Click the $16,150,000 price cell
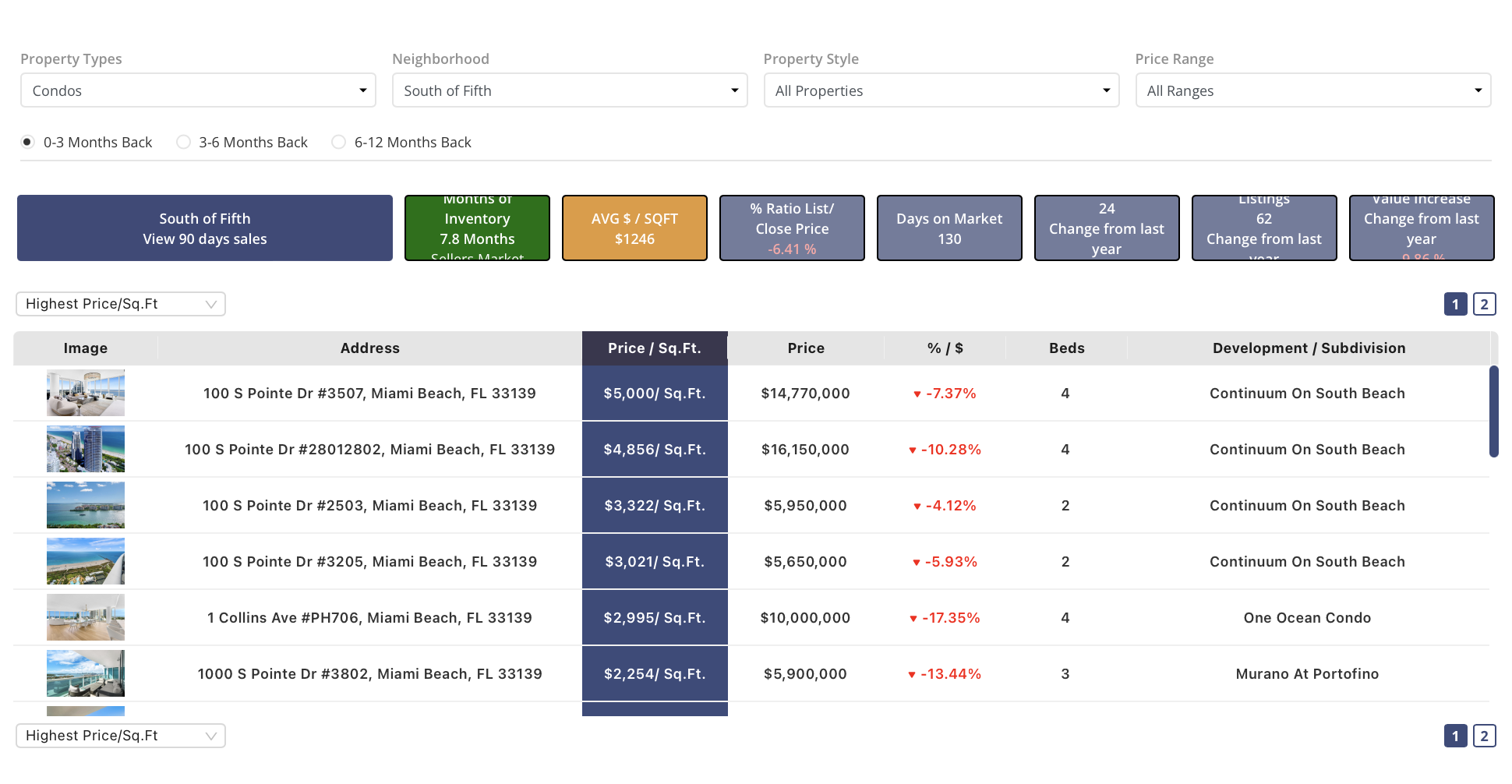 click(x=806, y=450)
